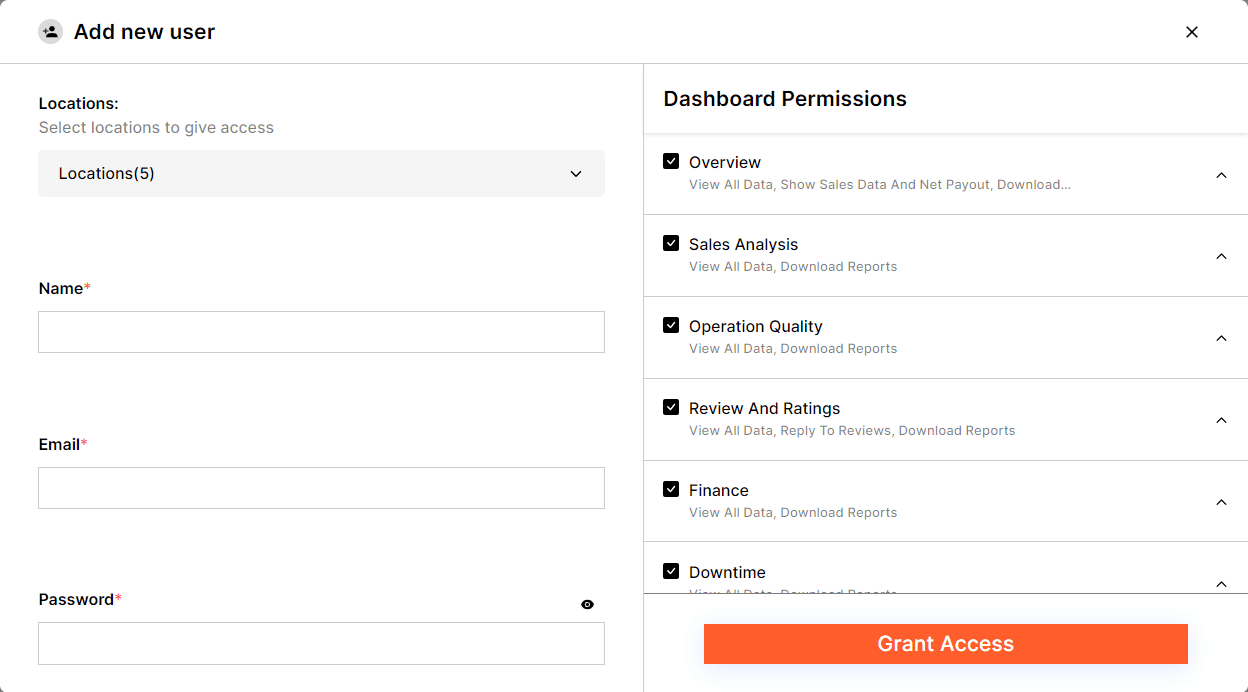
Task: Uncheck the Downtime permission checkbox
Action: pyautogui.click(x=671, y=571)
